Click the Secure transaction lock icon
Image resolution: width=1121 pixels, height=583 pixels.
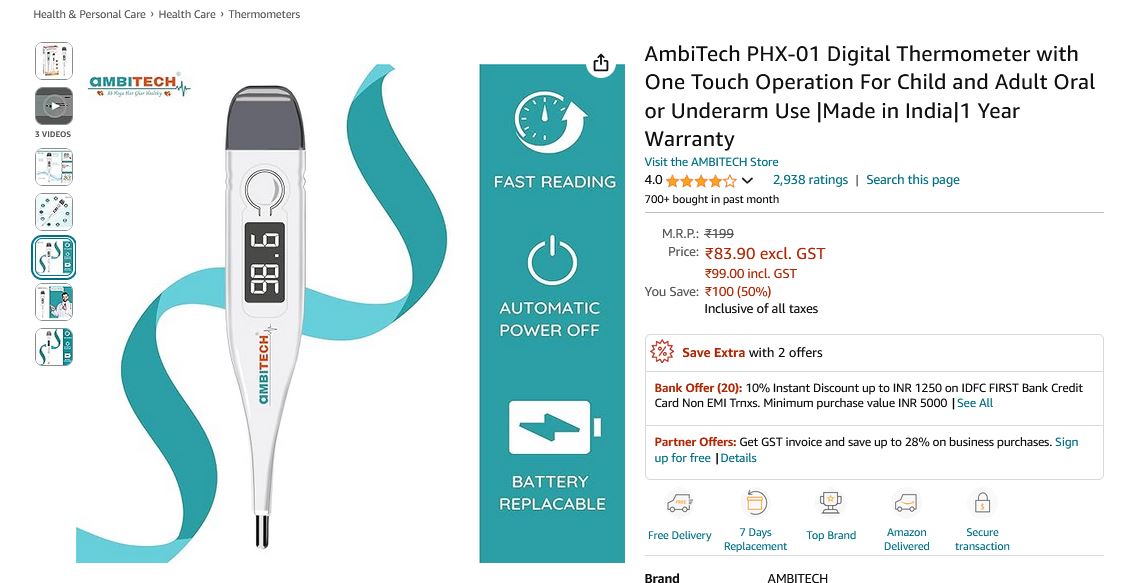click(982, 503)
